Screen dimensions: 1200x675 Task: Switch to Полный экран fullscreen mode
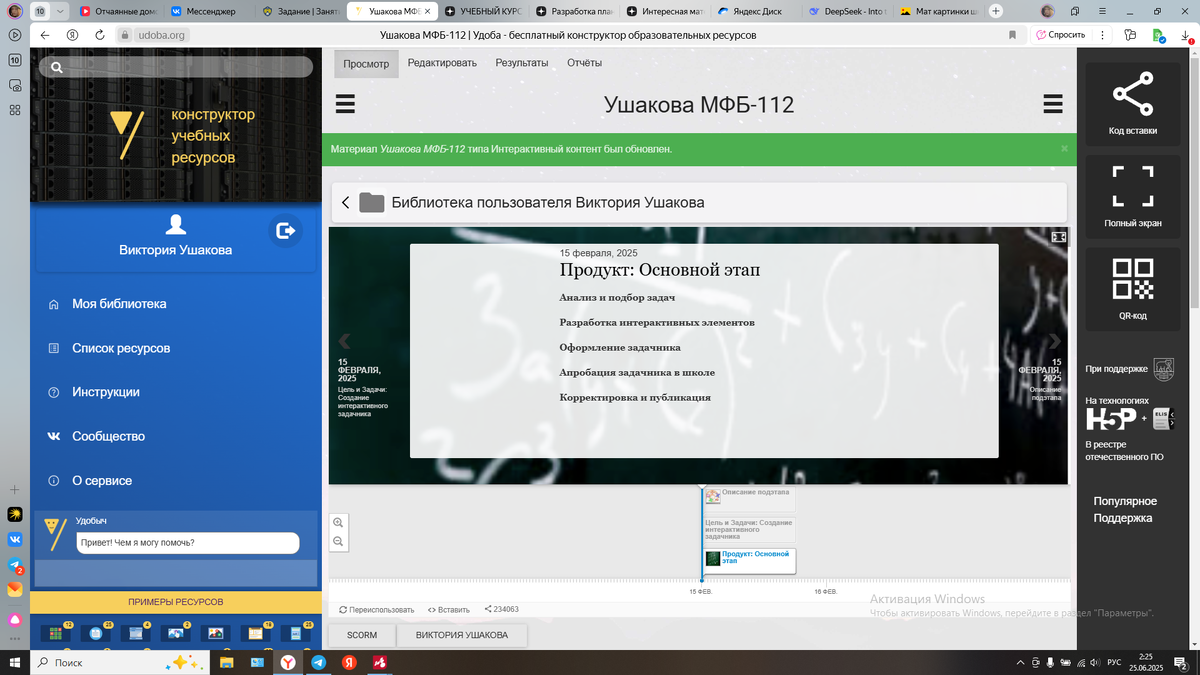pos(1133,187)
